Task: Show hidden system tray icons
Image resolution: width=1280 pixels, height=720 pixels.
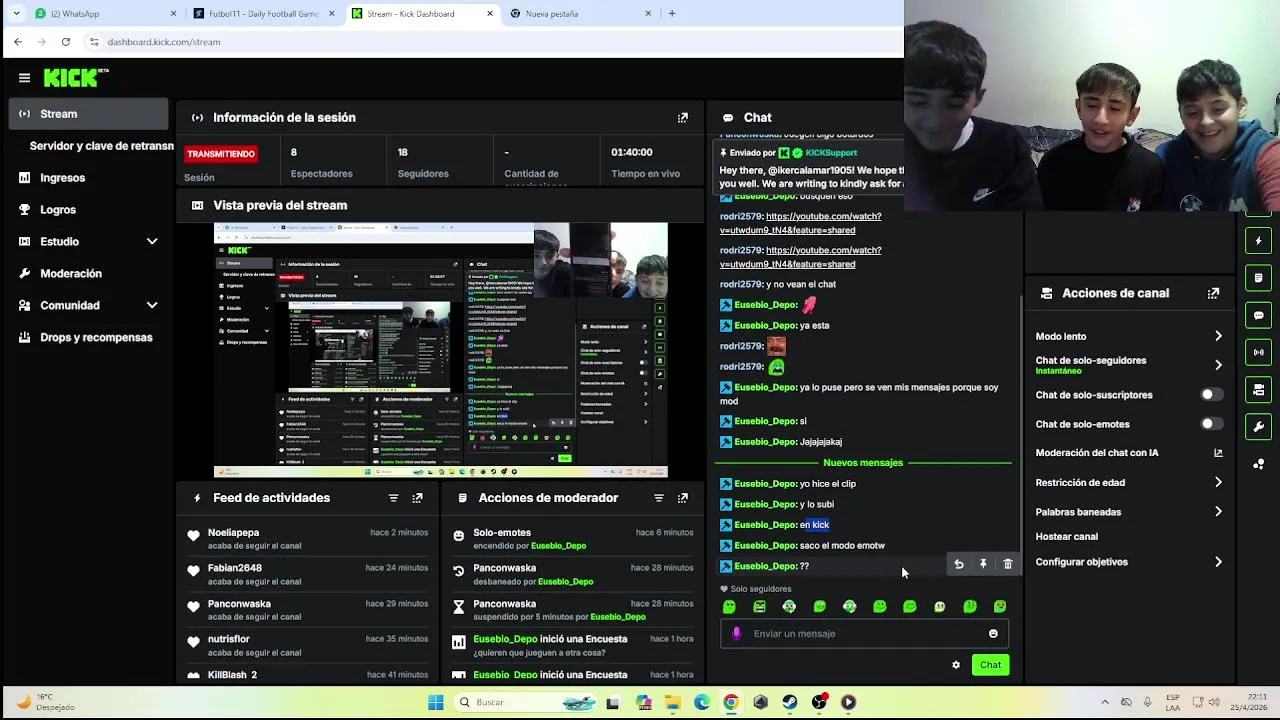Action: [x=1104, y=702]
